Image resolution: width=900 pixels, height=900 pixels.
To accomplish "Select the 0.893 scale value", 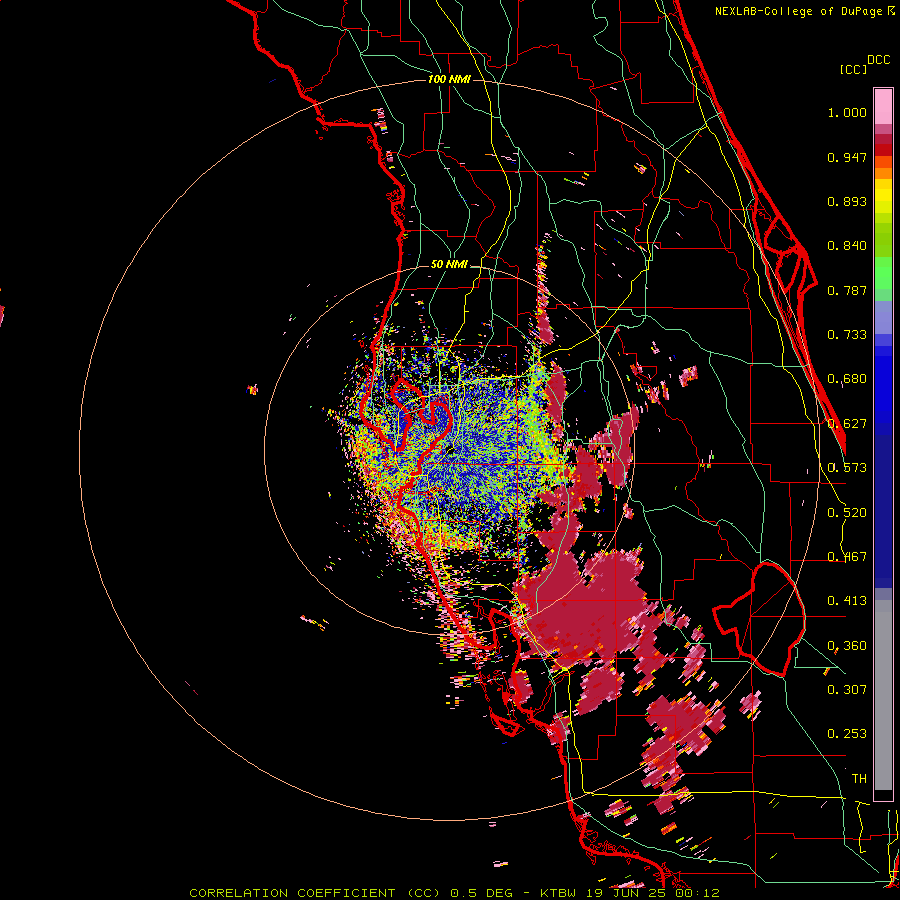I will click(x=847, y=201).
